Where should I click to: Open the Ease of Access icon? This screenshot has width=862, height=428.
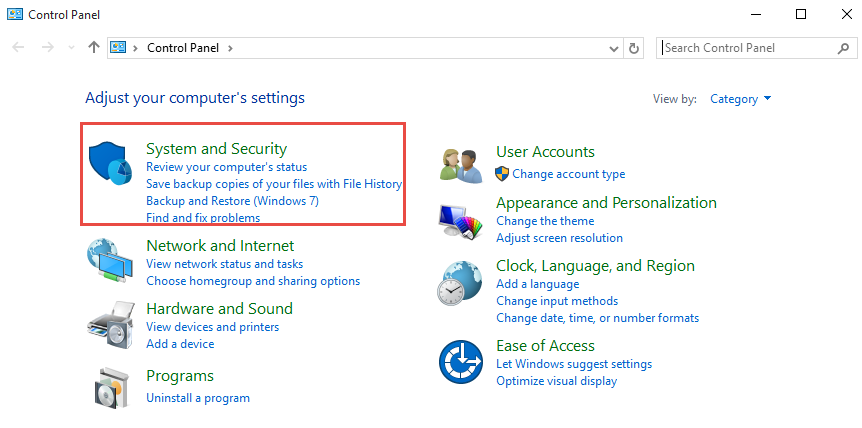coord(461,362)
